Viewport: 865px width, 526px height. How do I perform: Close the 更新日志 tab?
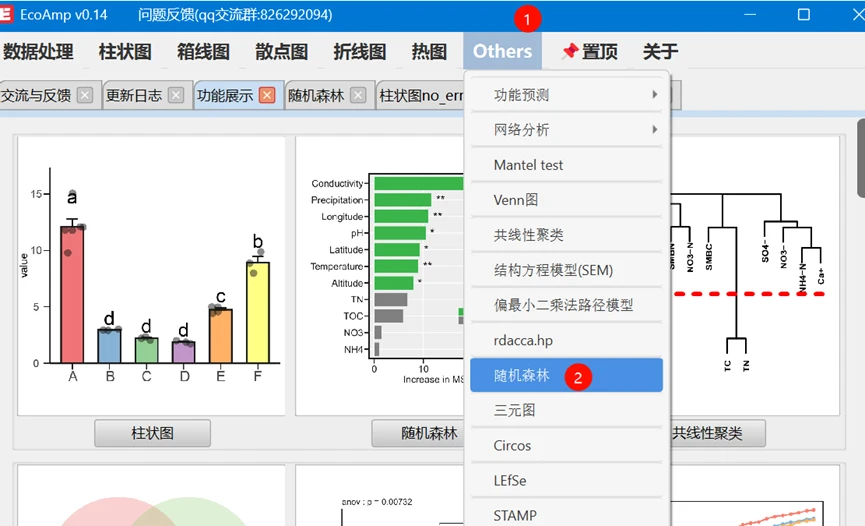coord(176,96)
